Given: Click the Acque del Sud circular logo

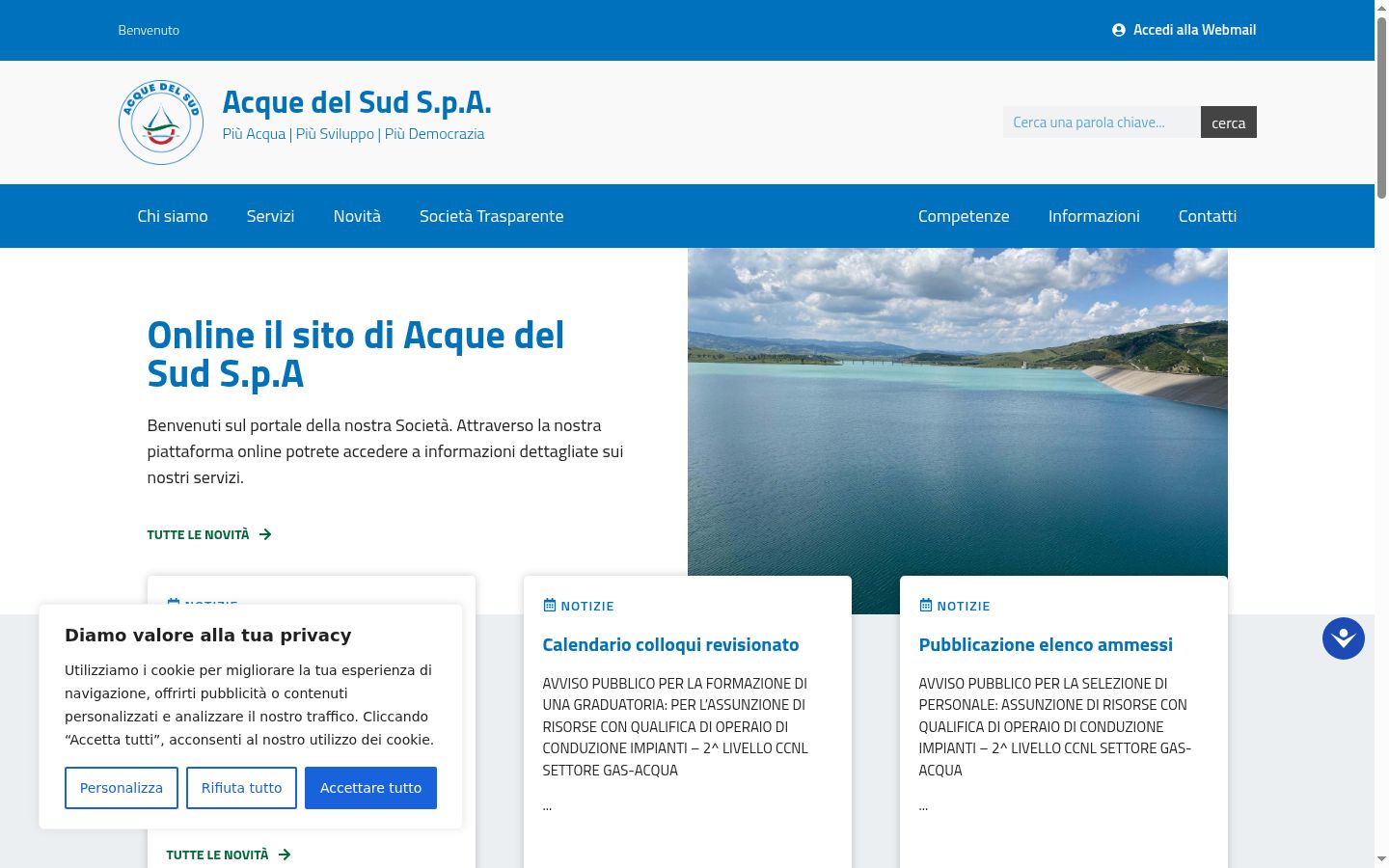Looking at the screenshot, I should click(x=161, y=122).
